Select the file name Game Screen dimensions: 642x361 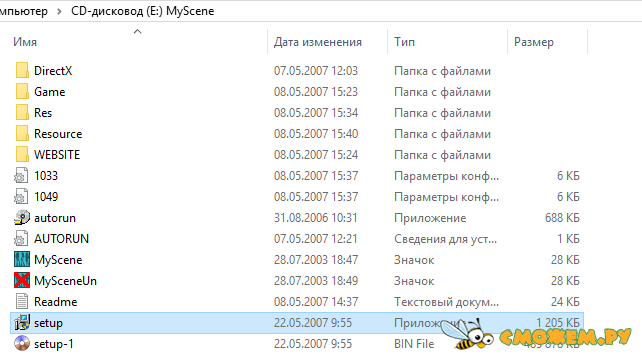tap(50, 92)
